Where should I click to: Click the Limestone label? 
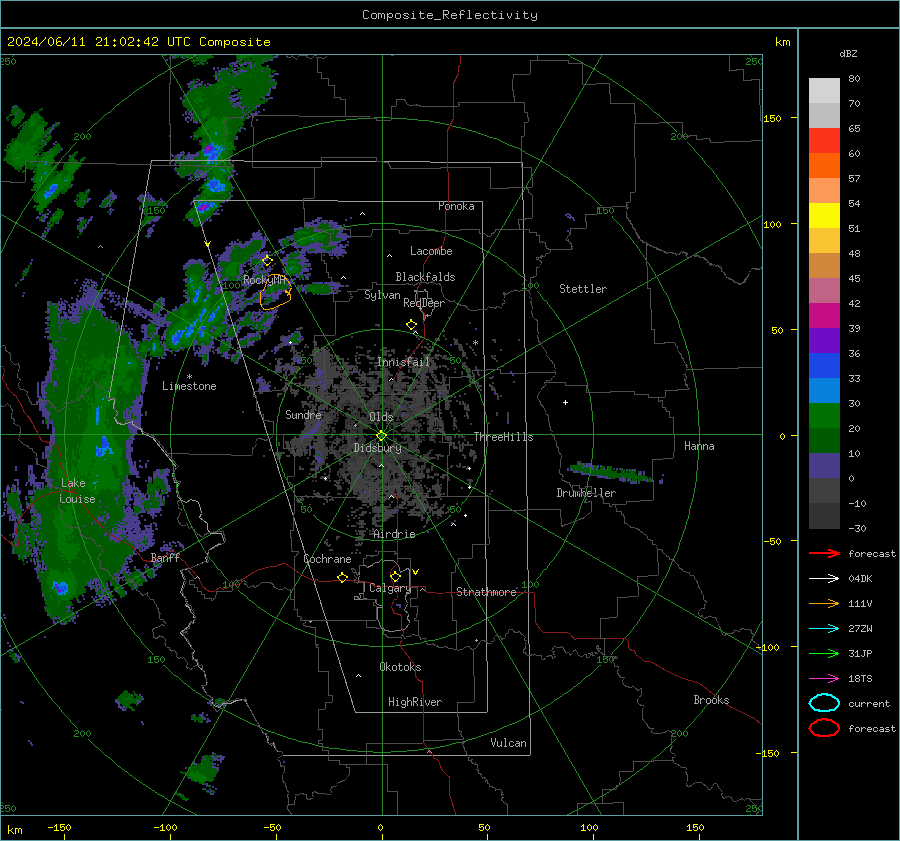pos(189,386)
